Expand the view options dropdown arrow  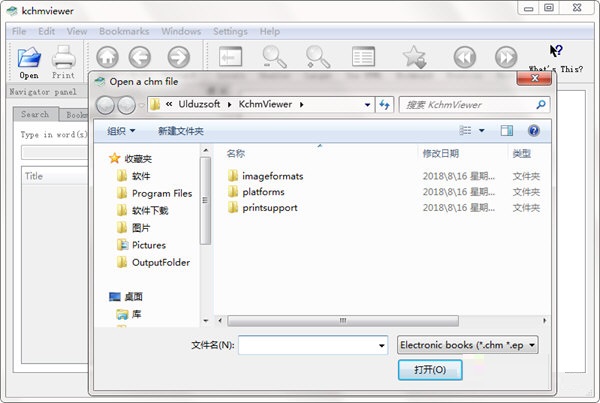[x=482, y=131]
